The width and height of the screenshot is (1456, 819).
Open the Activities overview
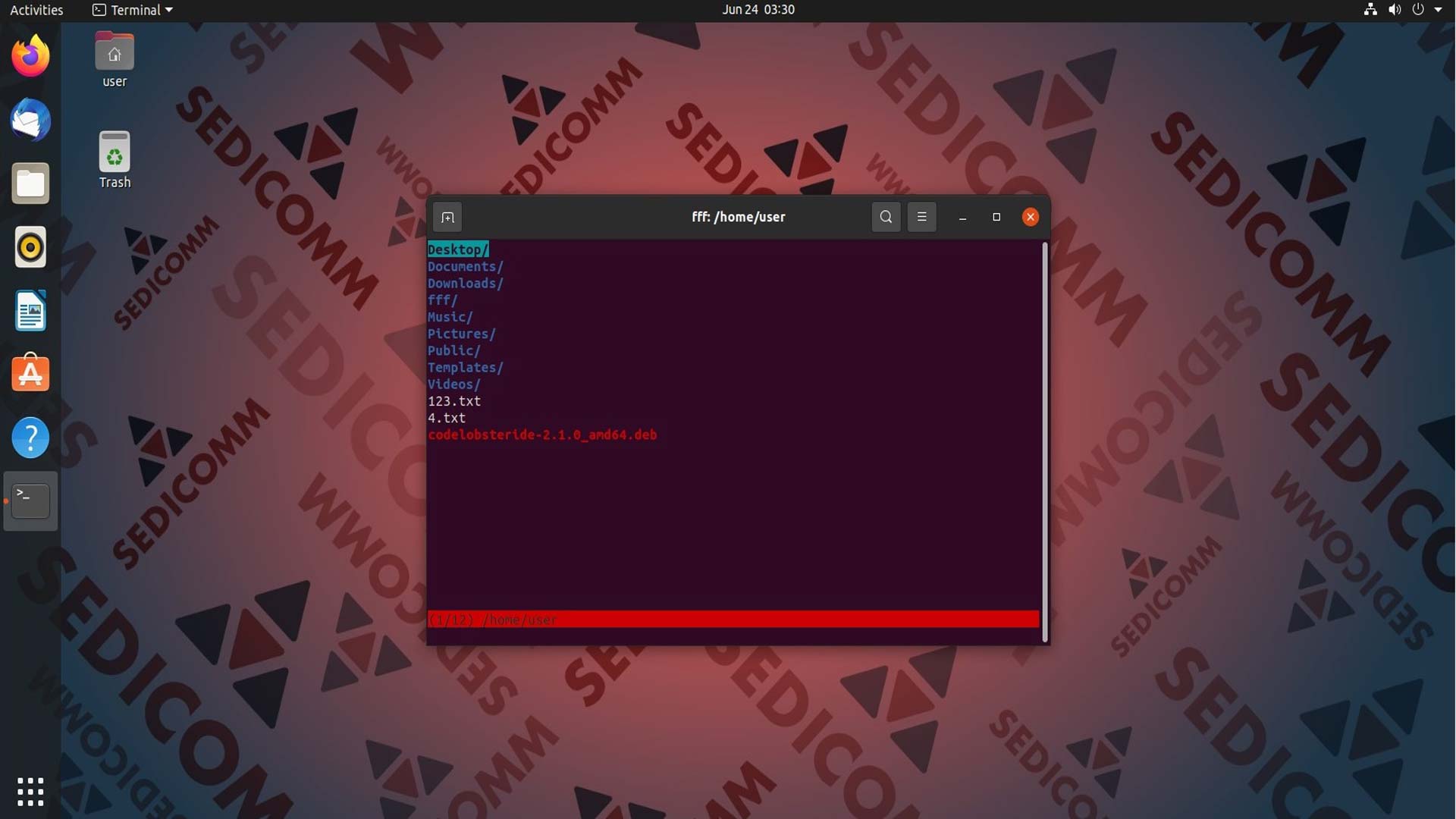click(36, 10)
